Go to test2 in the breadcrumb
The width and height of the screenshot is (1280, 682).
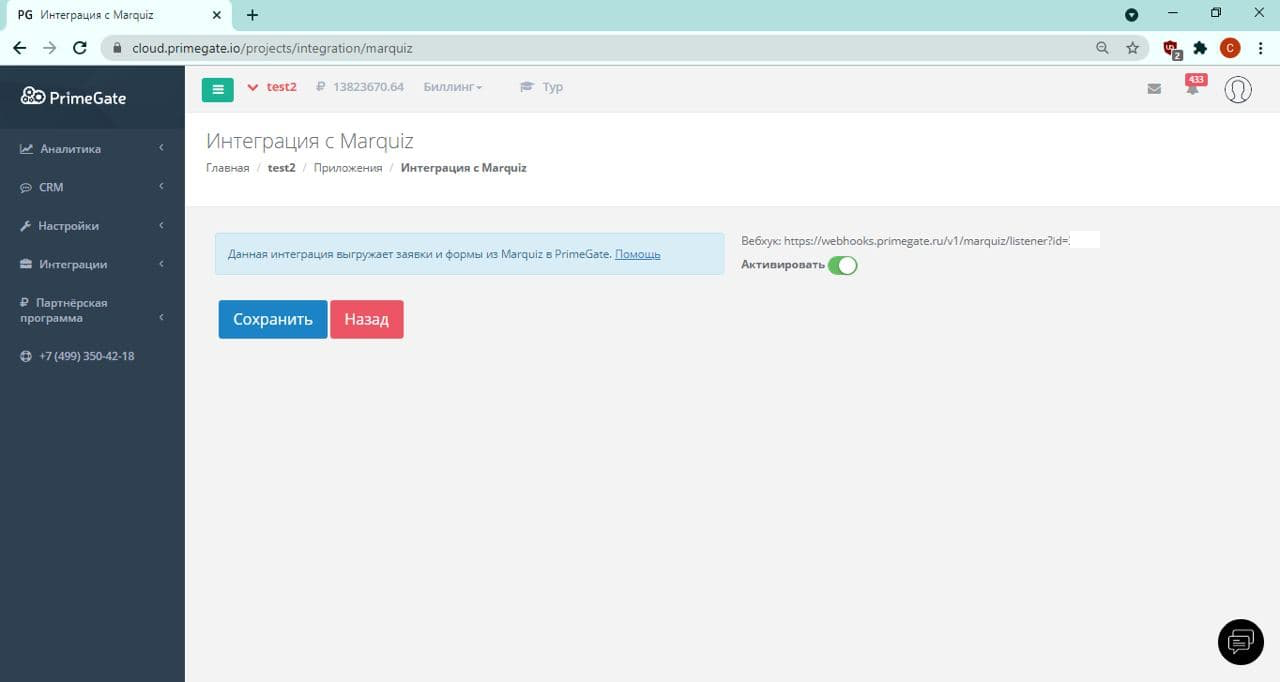282,168
